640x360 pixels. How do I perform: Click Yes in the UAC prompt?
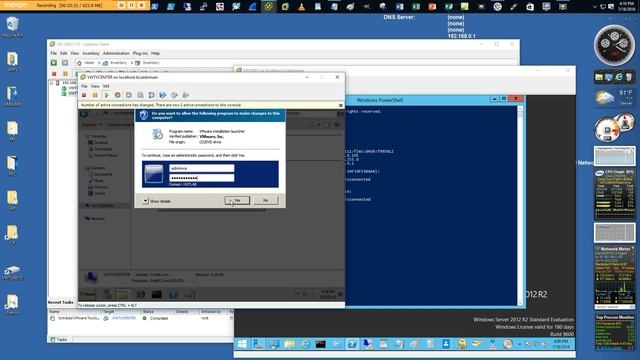pyautogui.click(x=237, y=200)
